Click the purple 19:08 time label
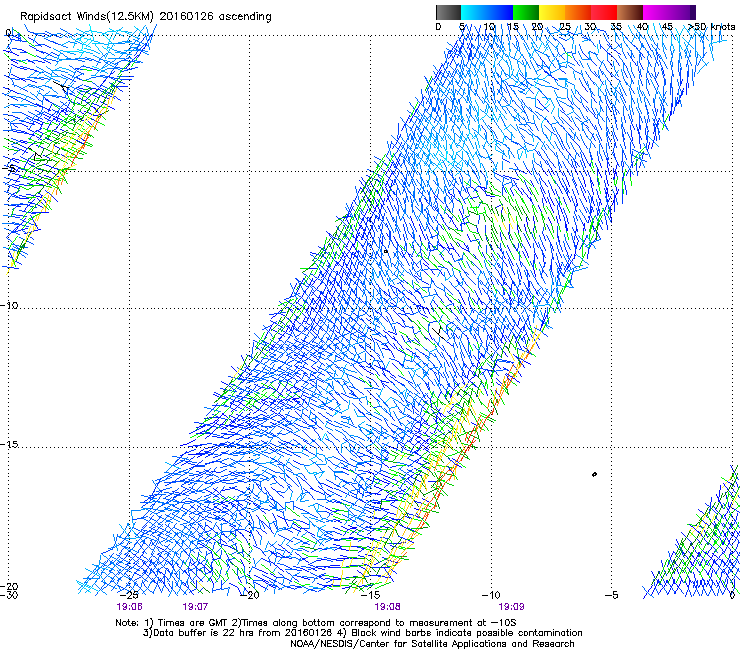740x650 pixels. [387, 607]
